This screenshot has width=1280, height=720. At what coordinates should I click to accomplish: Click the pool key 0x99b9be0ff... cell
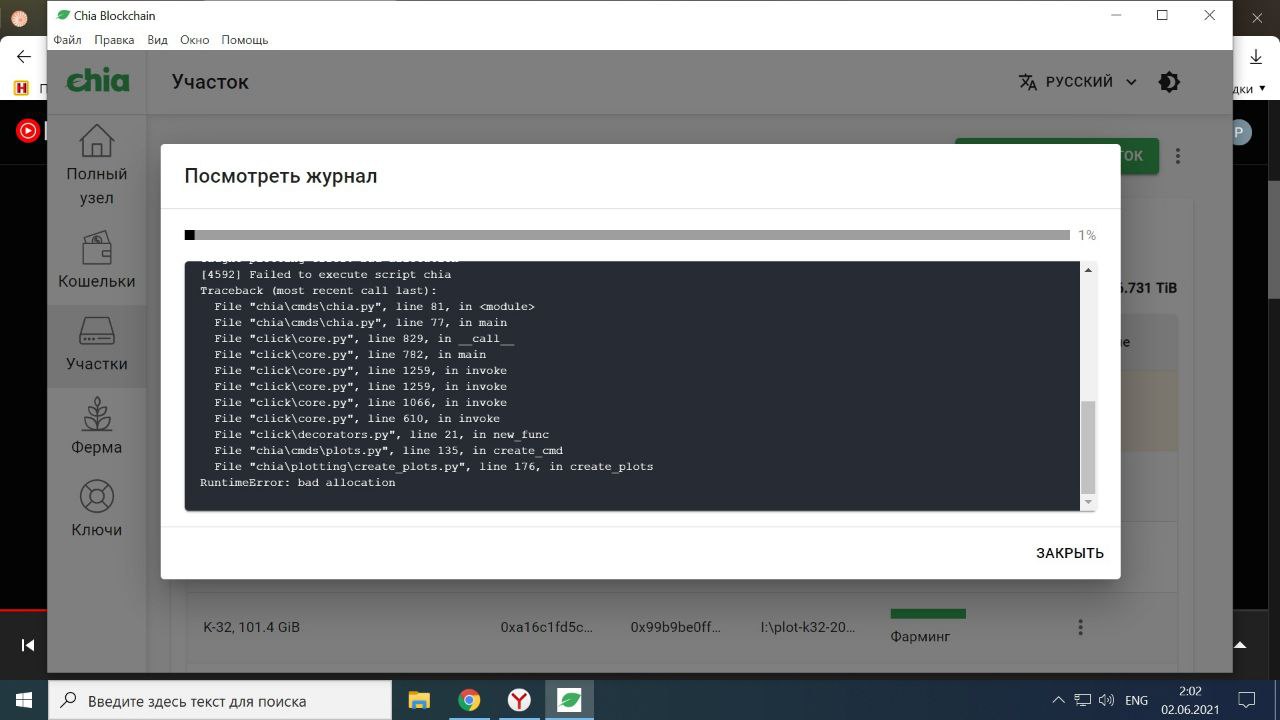676,627
